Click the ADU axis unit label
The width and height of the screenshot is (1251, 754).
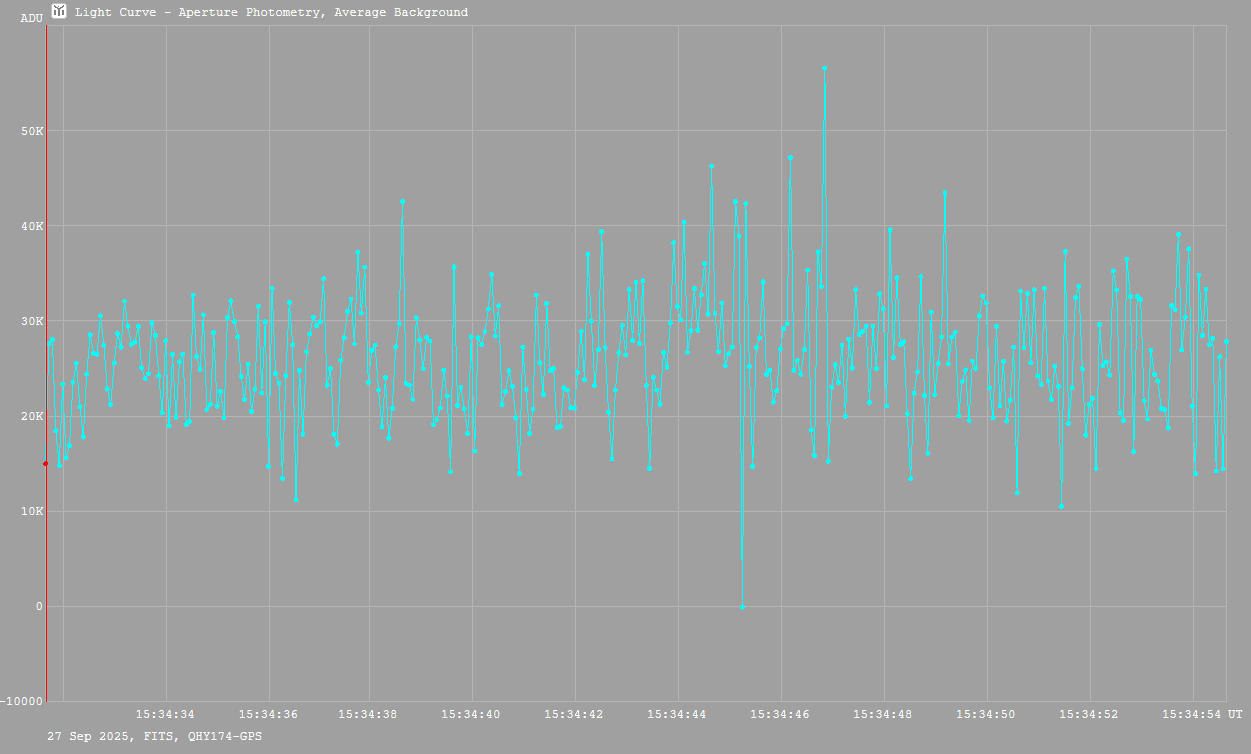[x=32, y=18]
